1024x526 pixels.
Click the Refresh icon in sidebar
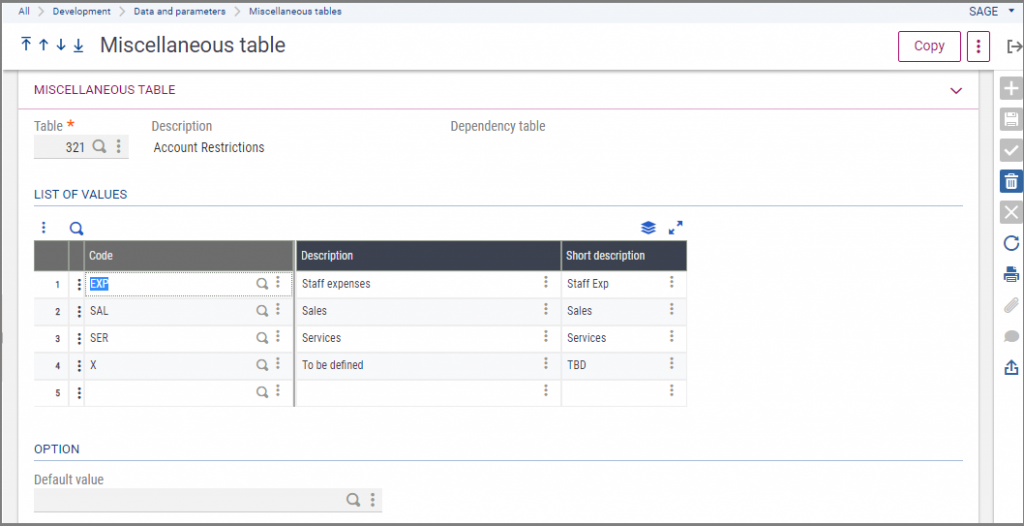click(1011, 243)
